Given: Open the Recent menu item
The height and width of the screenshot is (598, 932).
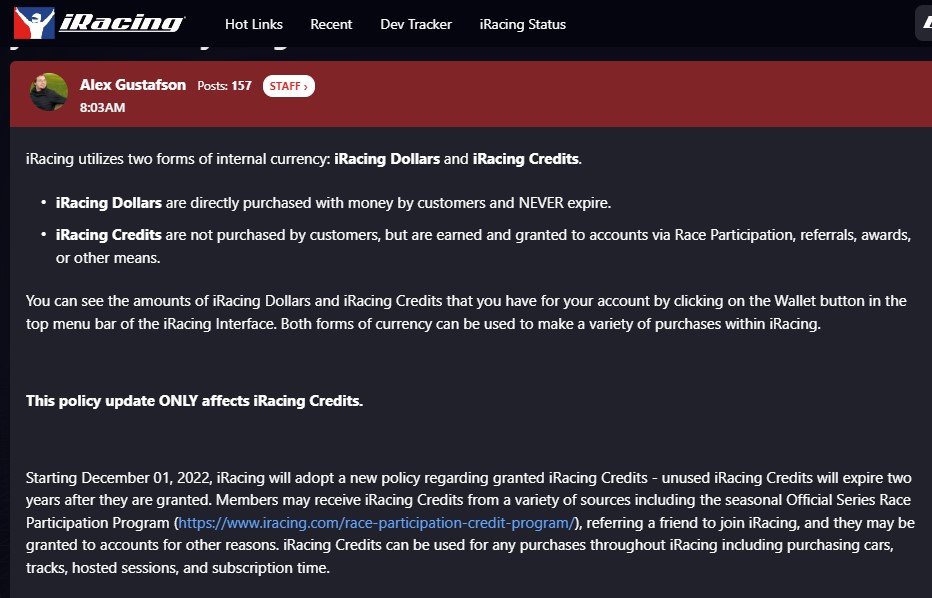Looking at the screenshot, I should [x=331, y=24].
